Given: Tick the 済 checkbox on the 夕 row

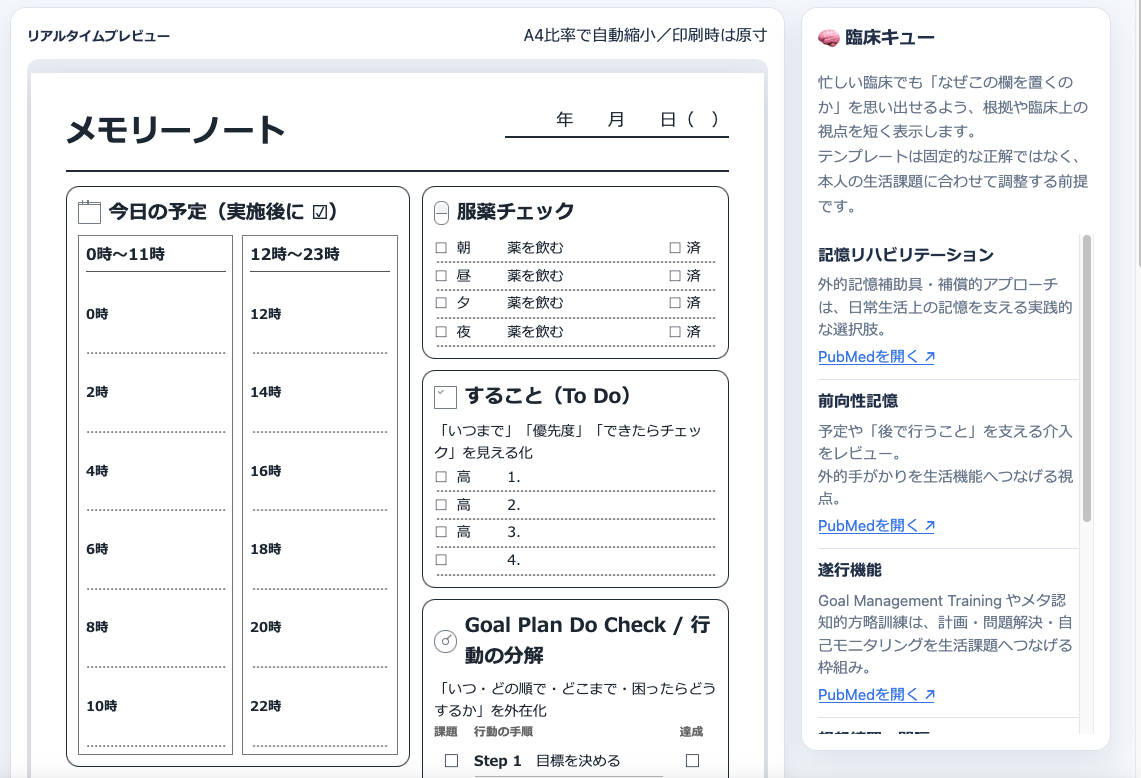Looking at the screenshot, I should coord(675,303).
